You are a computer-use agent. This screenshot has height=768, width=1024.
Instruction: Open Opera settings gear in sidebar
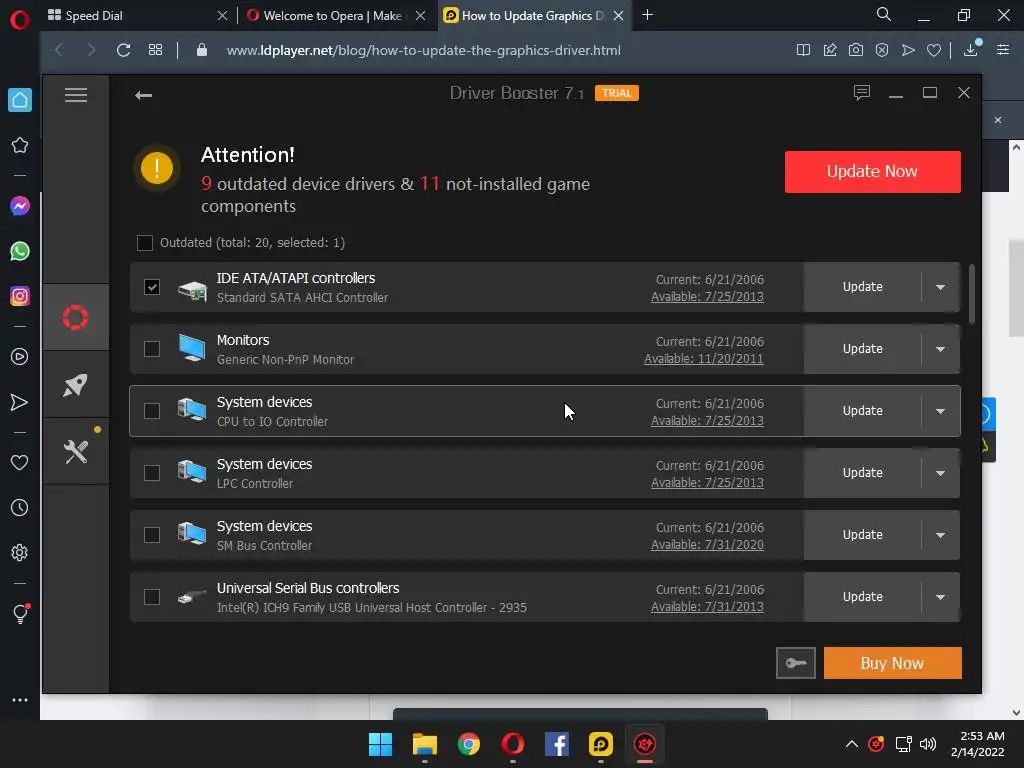20,552
